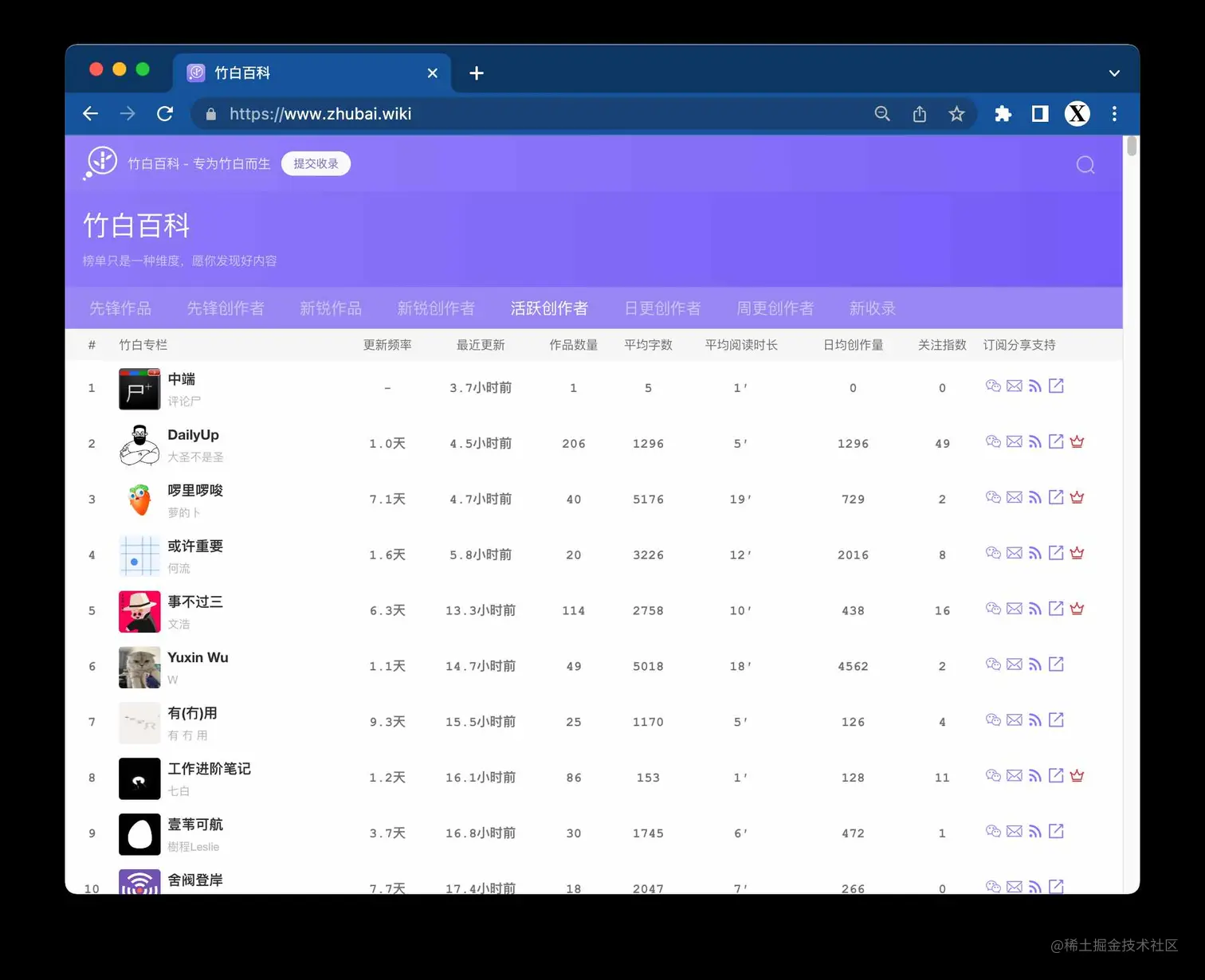Select the 活跃创作者 tab
Viewport: 1205px width, 980px height.
point(549,308)
